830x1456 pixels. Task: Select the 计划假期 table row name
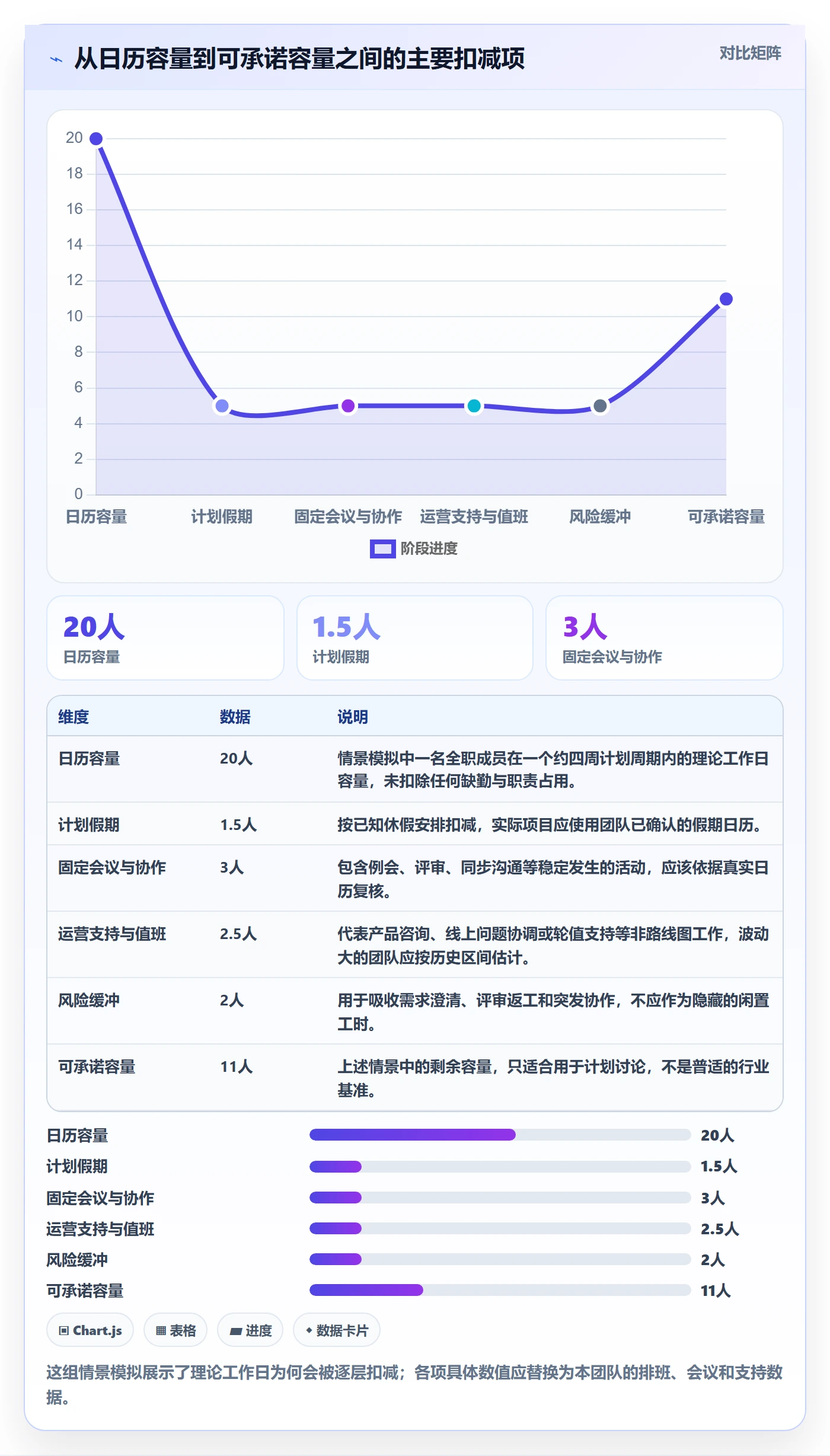click(89, 825)
